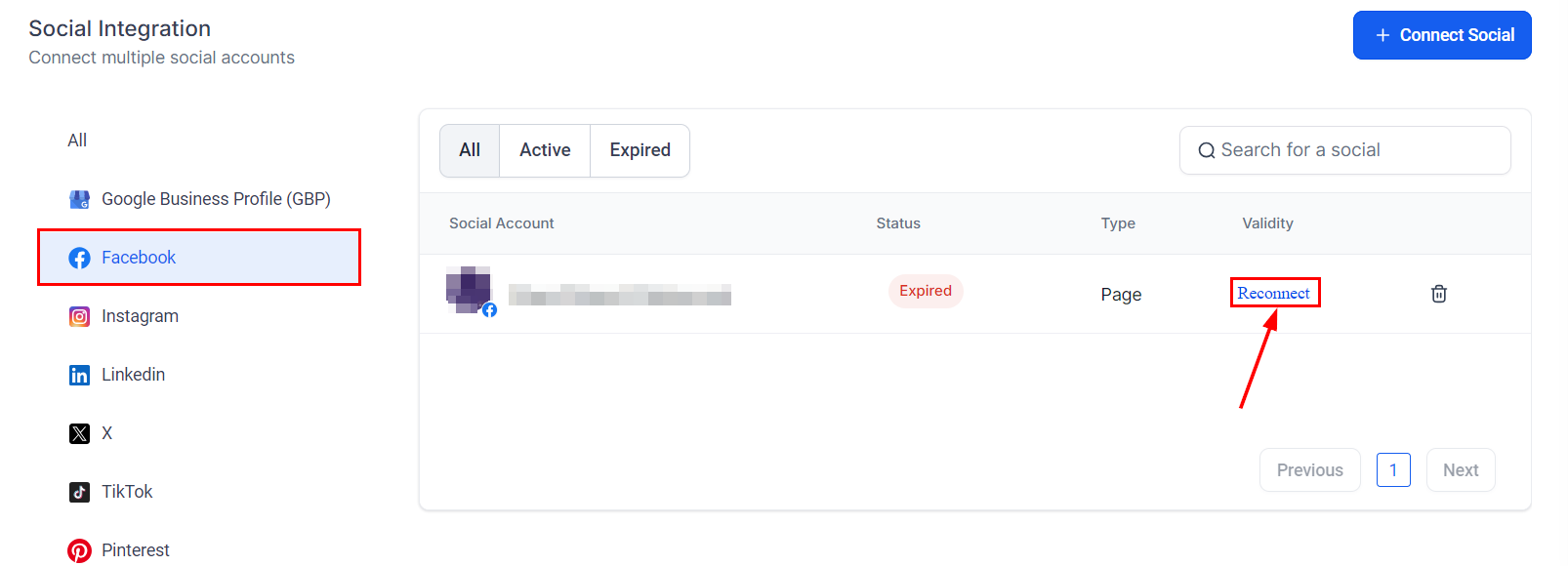Click the Facebook logo icon in sidebar

(x=80, y=258)
